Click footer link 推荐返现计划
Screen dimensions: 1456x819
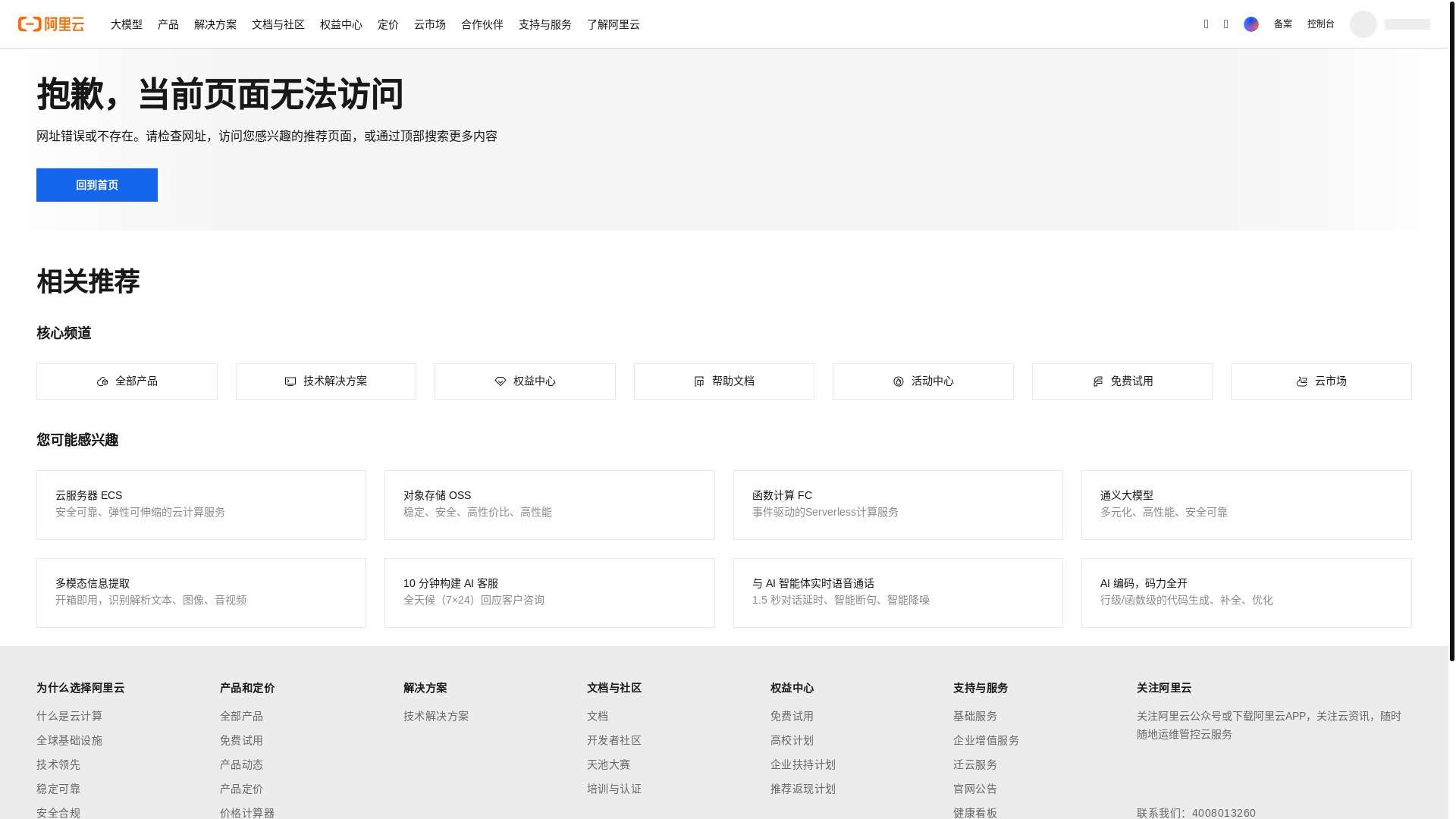(x=803, y=789)
